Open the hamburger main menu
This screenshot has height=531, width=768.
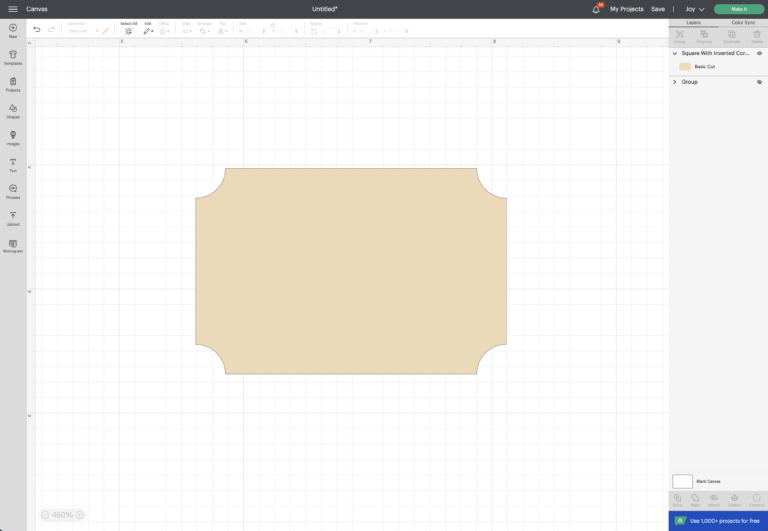(x=13, y=9)
